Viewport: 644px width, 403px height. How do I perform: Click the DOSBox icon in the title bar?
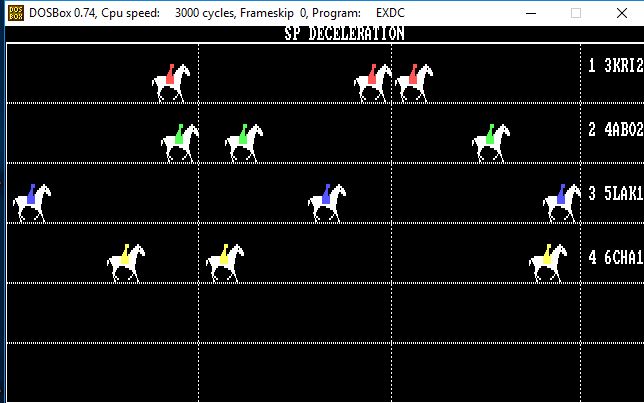16,13
